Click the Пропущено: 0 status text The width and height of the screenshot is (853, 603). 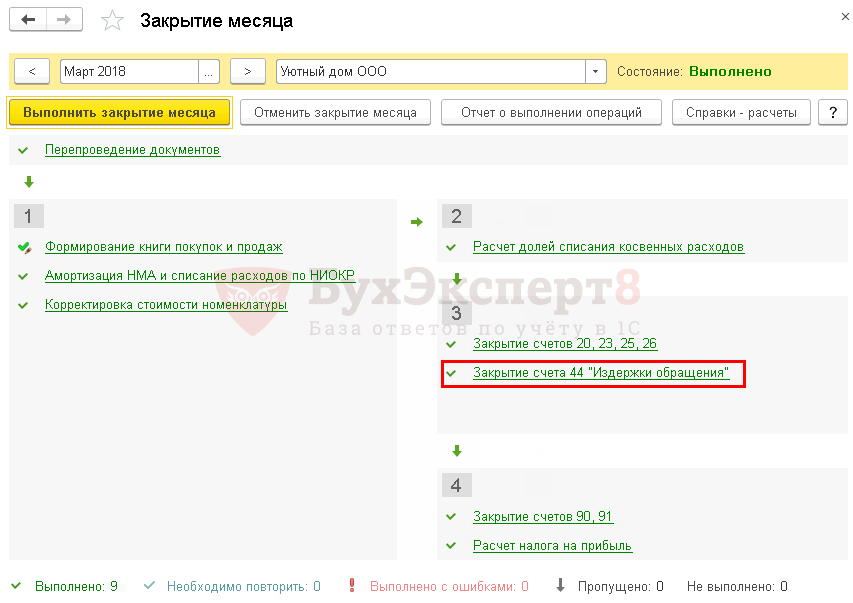pos(621,586)
